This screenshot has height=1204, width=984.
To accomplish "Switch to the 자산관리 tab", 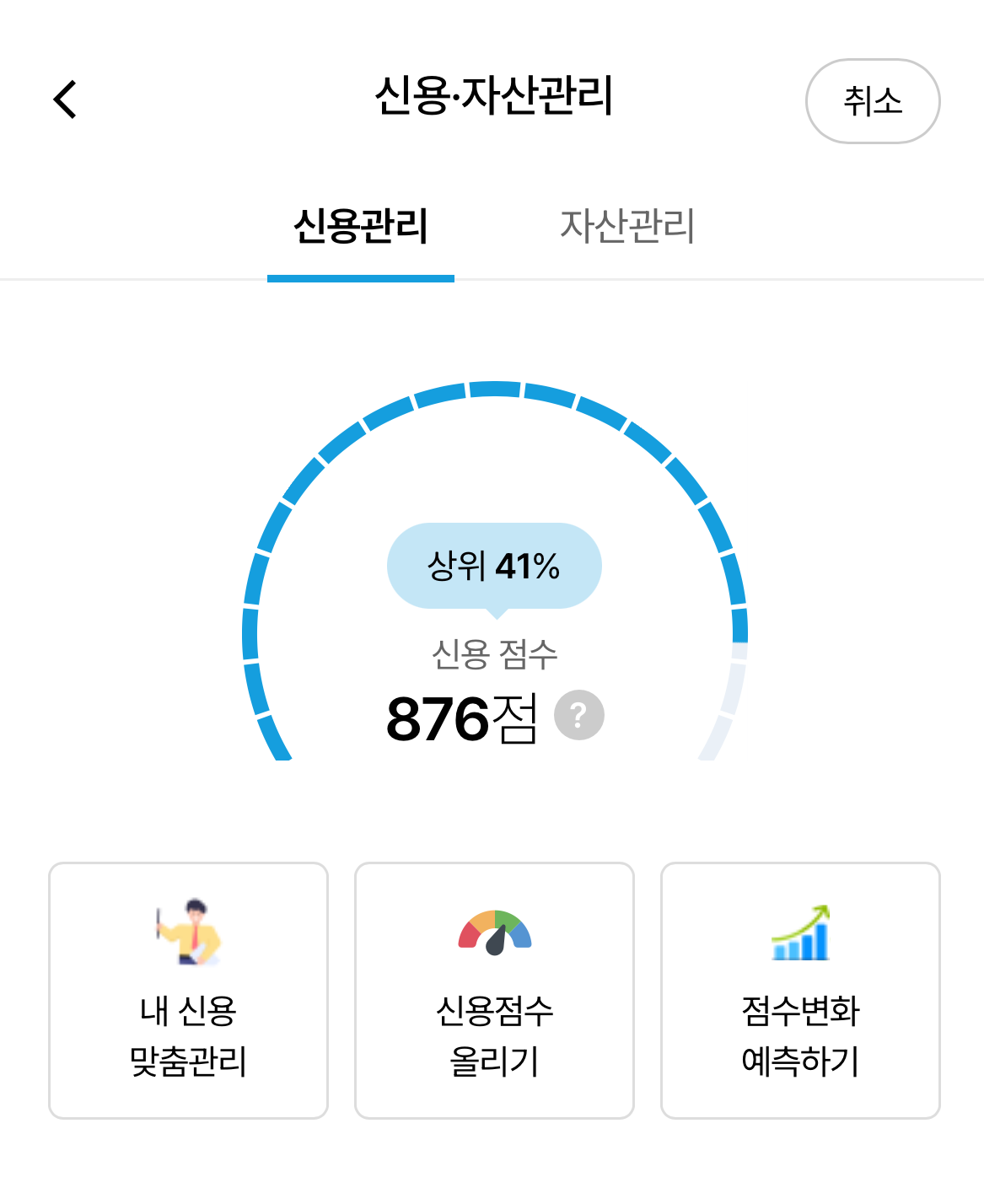I will coord(627,226).
